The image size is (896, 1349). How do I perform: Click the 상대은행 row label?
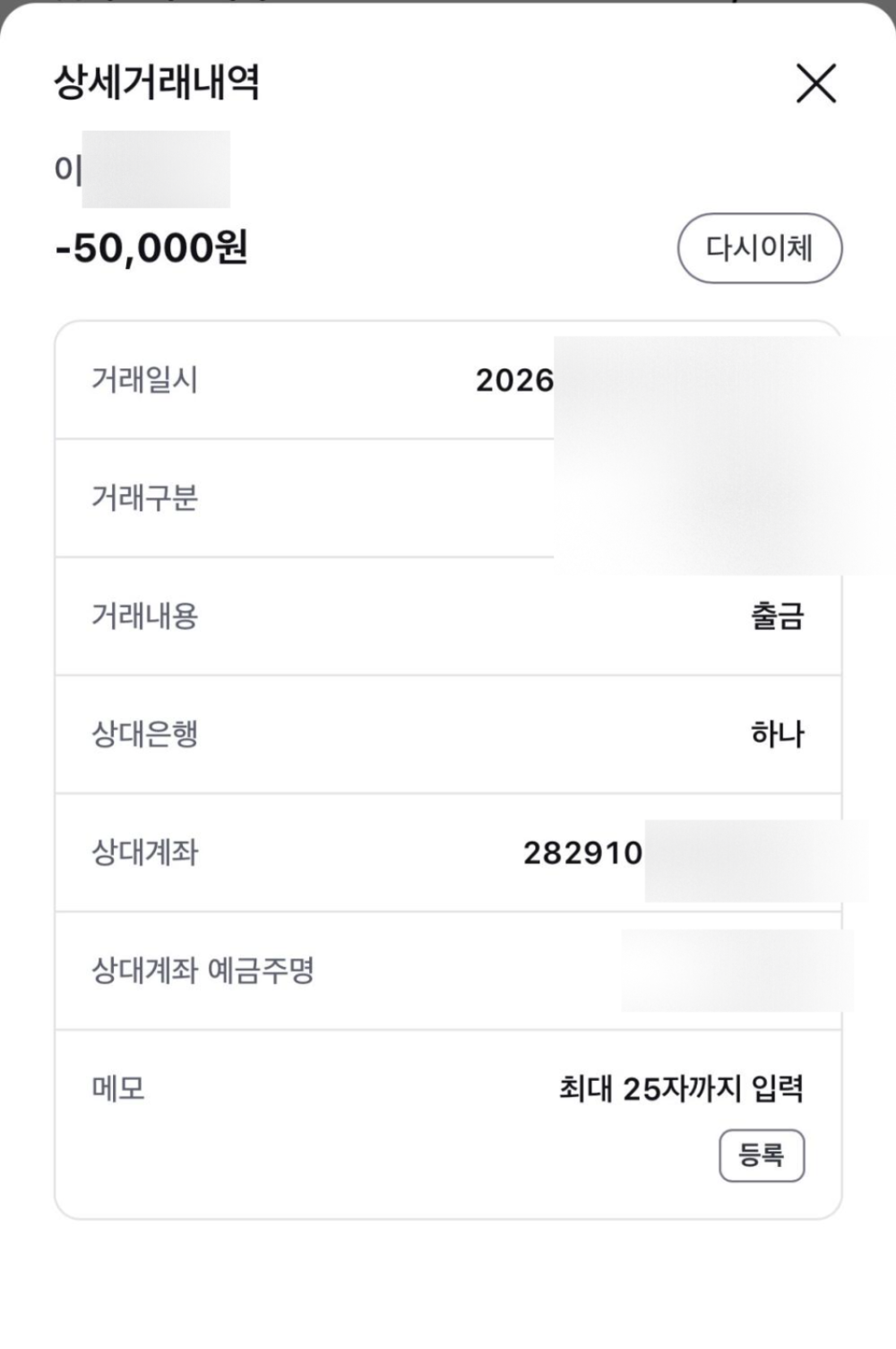[144, 735]
